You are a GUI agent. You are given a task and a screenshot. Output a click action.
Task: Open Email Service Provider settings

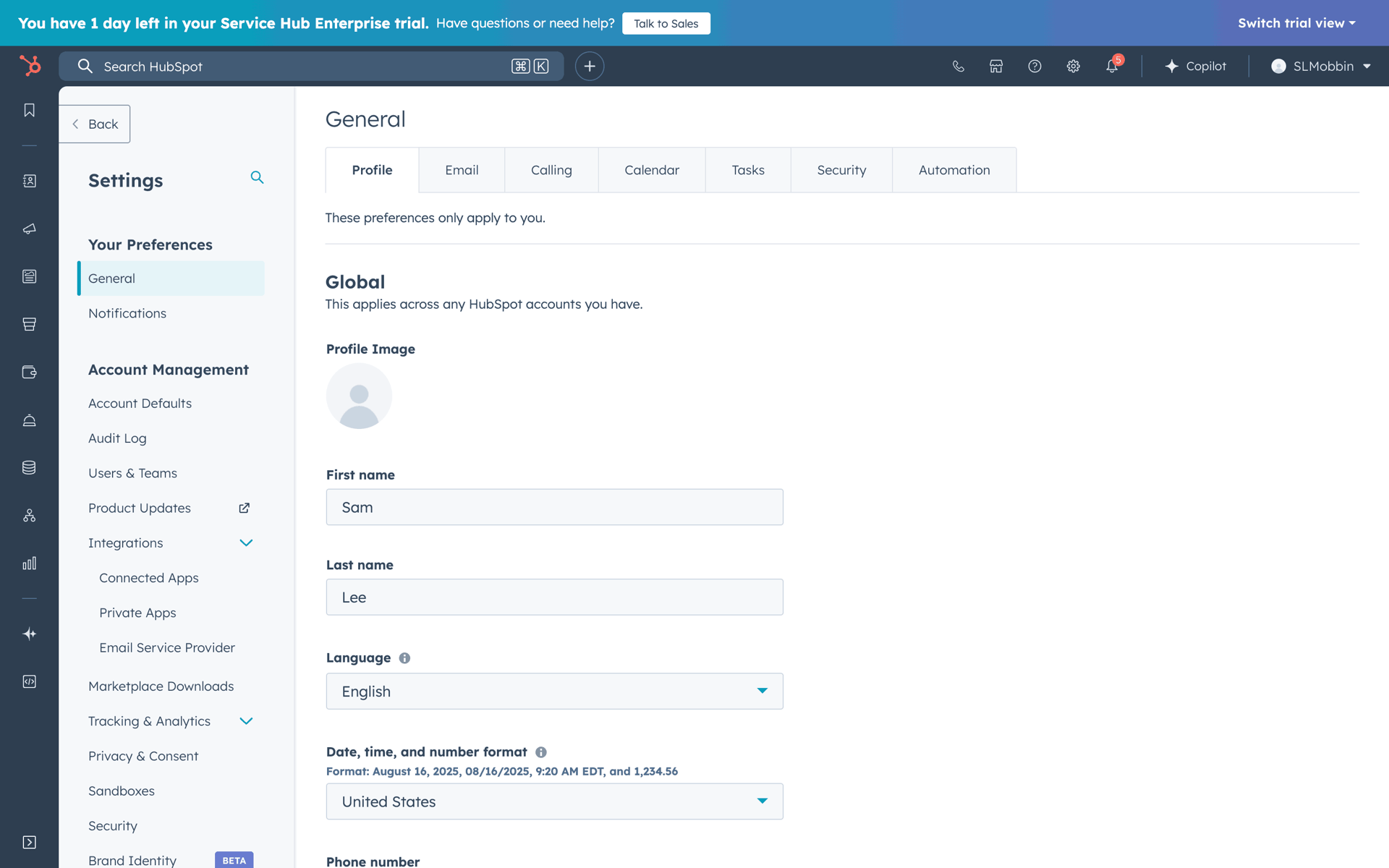tap(167, 647)
